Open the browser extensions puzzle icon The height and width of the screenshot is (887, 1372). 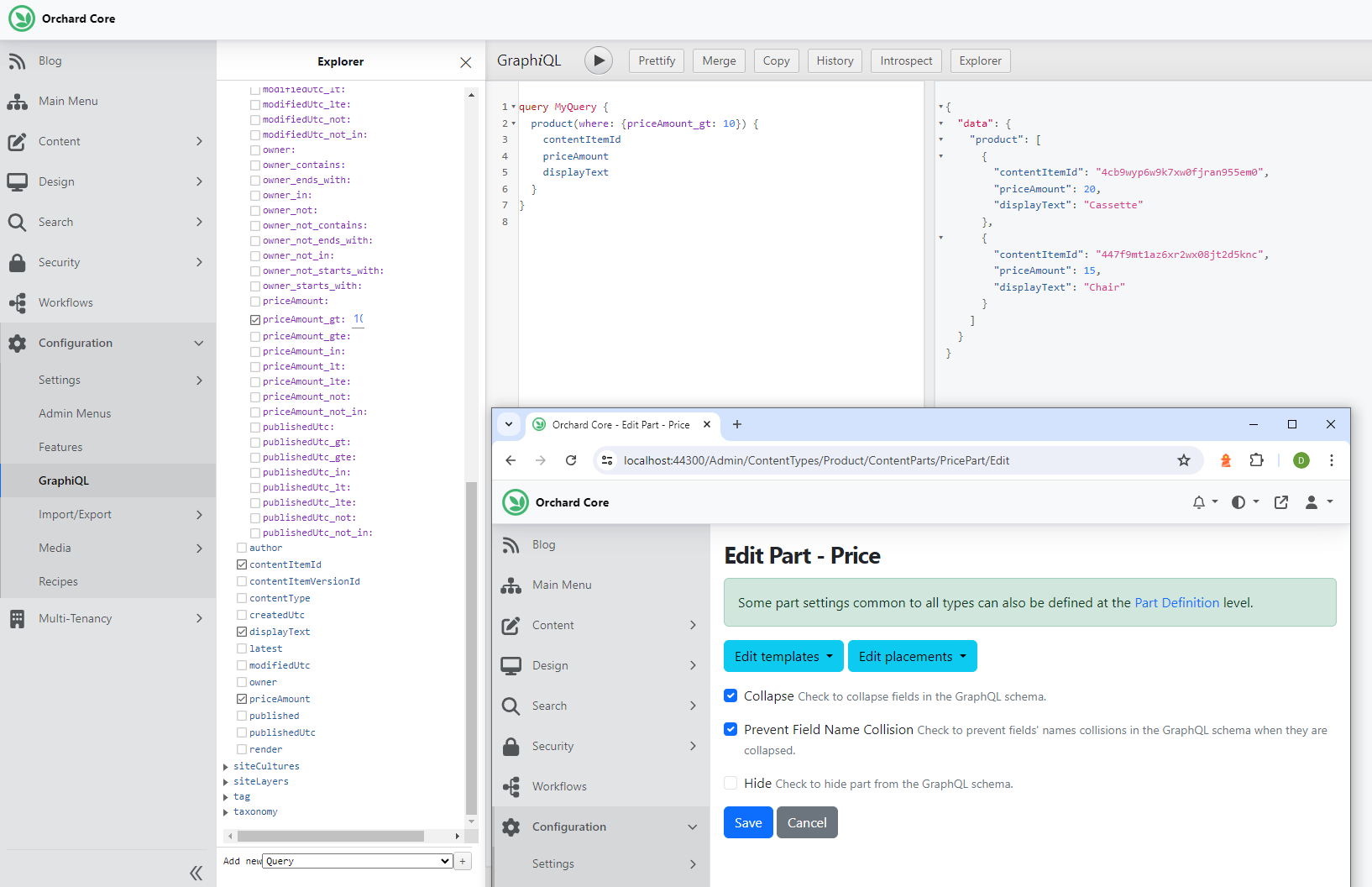[1256, 460]
